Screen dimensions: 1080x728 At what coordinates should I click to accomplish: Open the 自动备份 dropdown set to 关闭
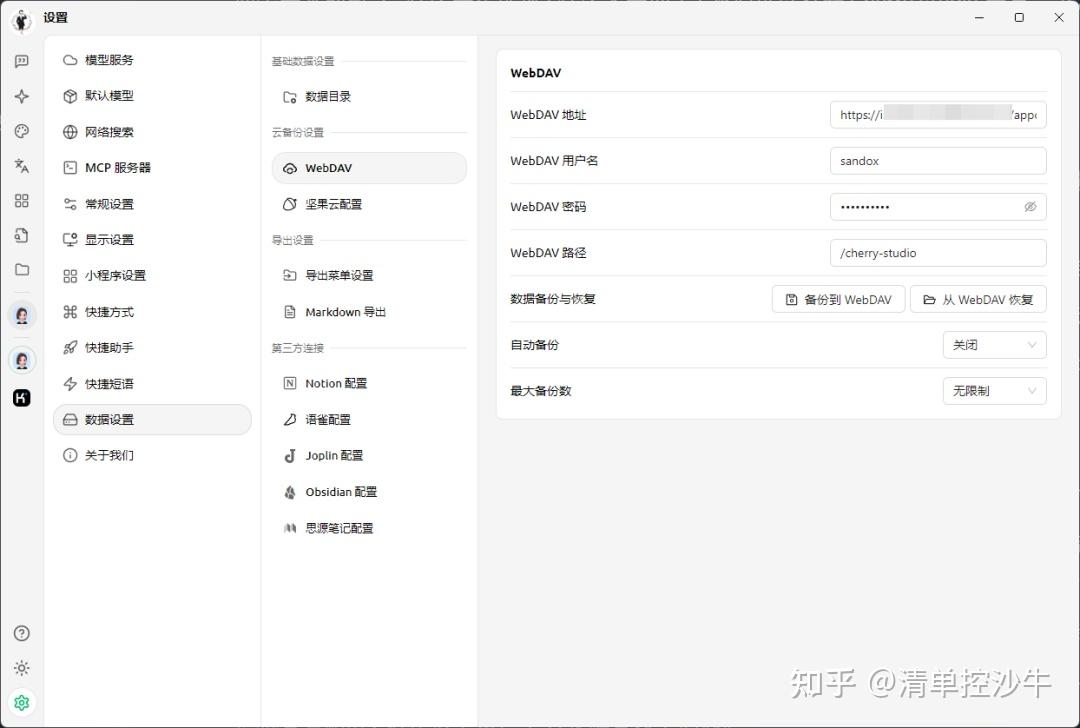coord(995,345)
